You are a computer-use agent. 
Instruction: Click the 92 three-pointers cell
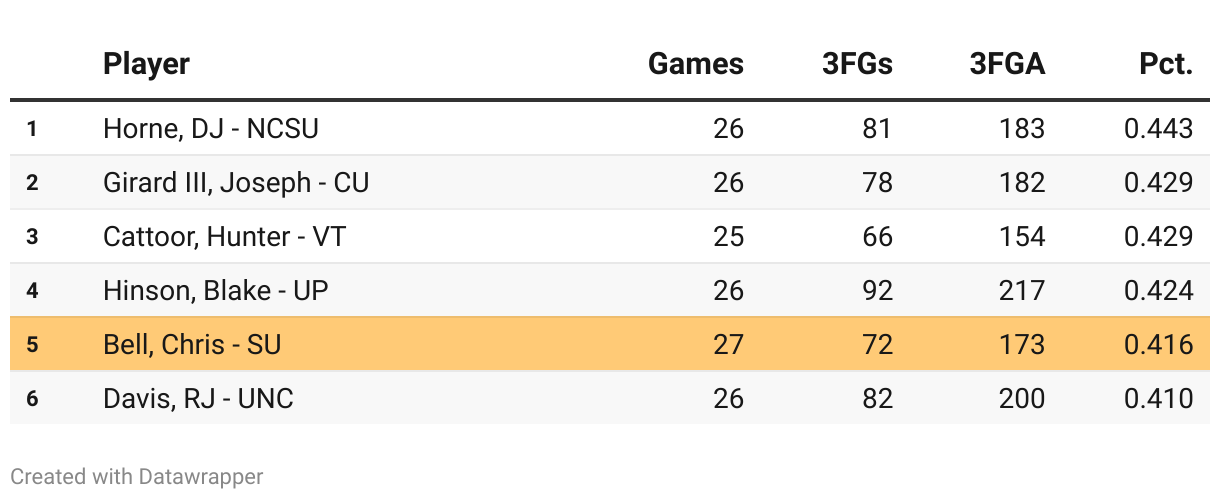coord(877,290)
